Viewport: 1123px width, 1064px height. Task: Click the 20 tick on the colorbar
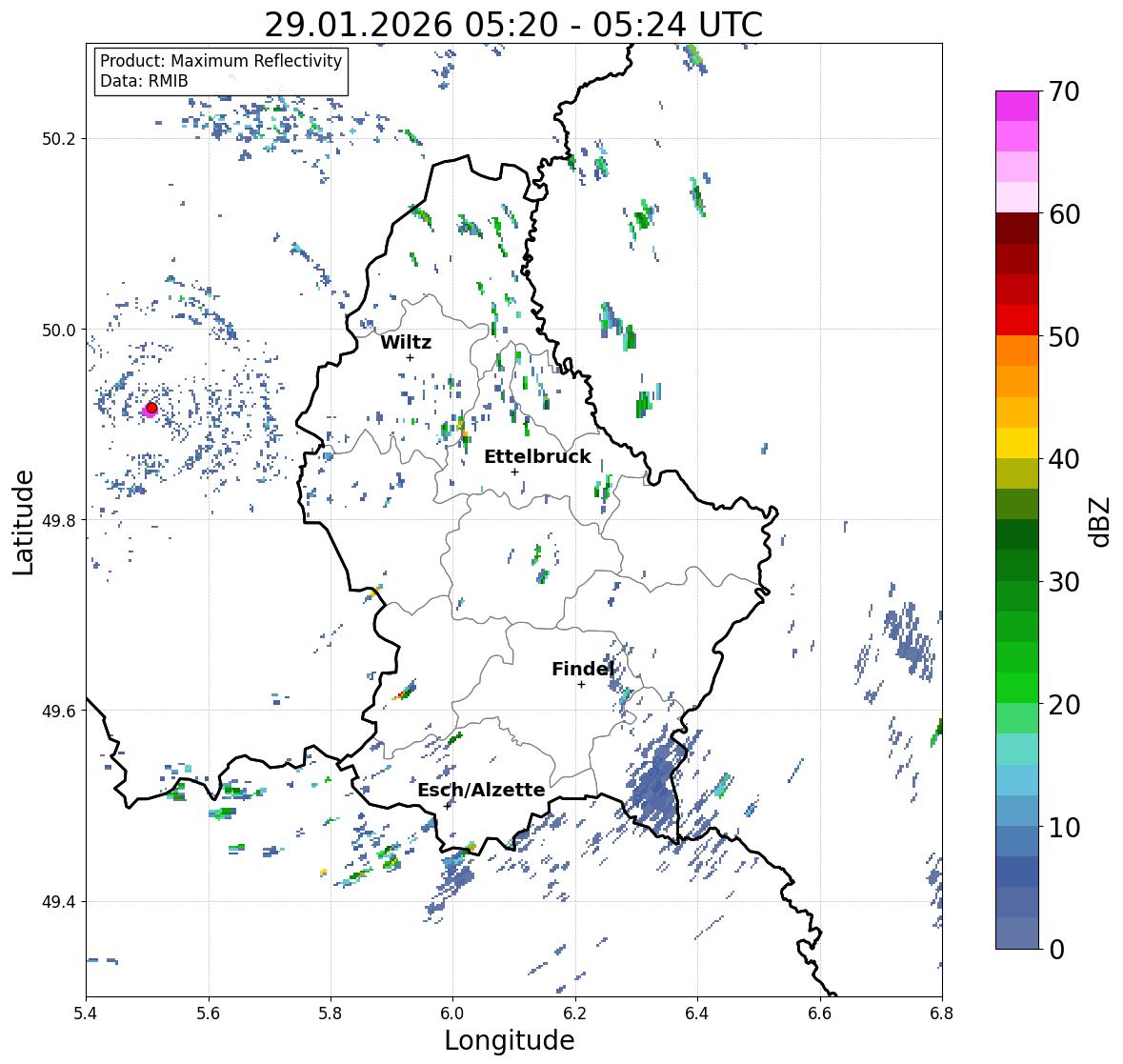pos(1064,705)
